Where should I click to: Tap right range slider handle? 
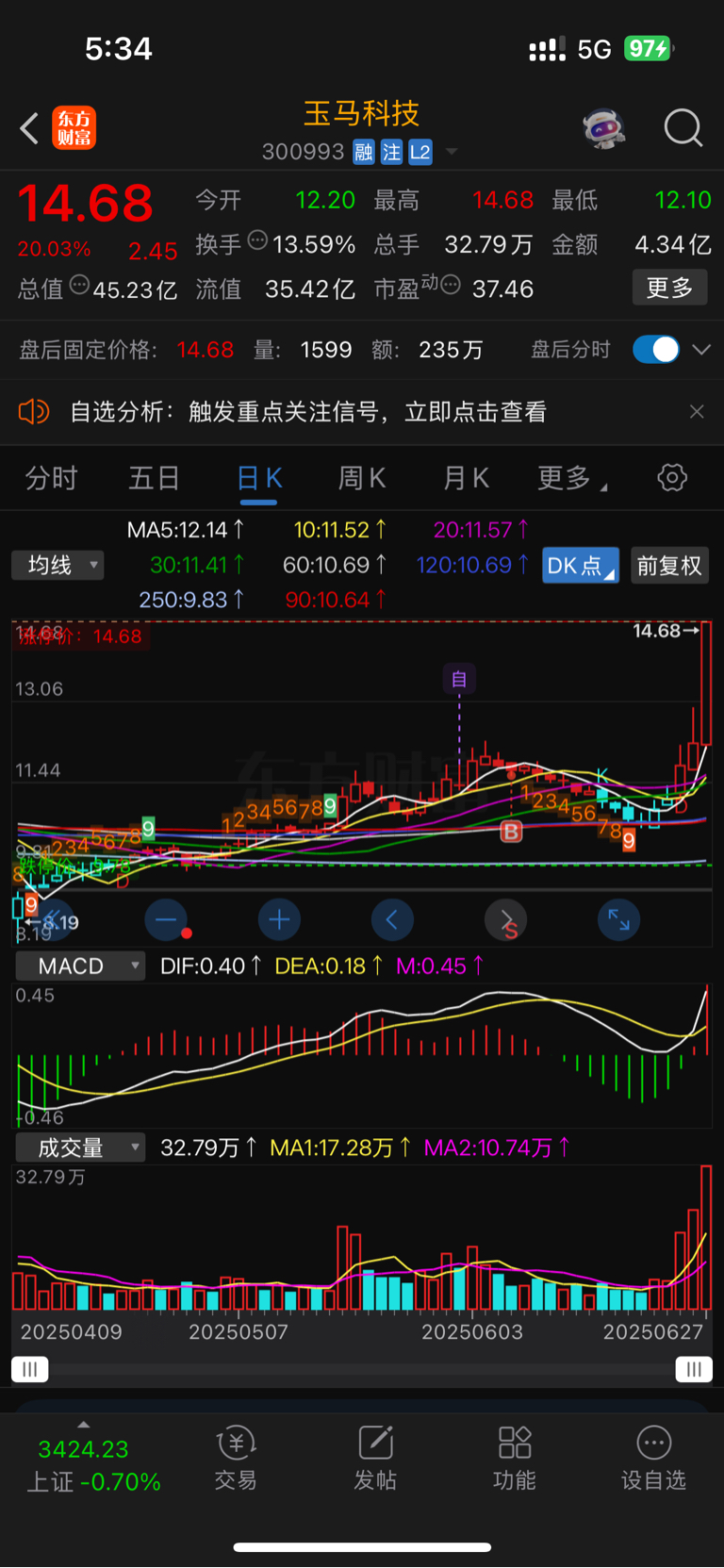click(x=694, y=1369)
